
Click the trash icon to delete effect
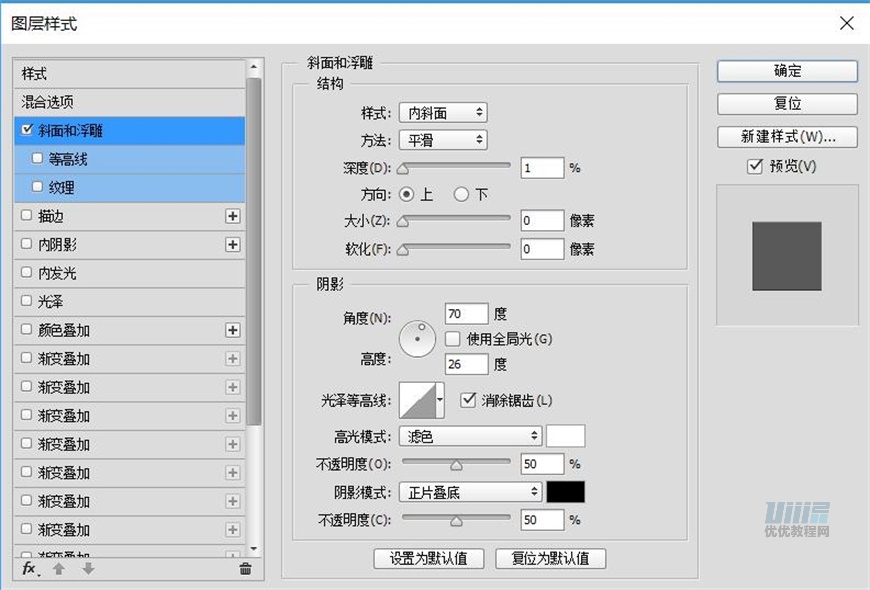click(245, 568)
